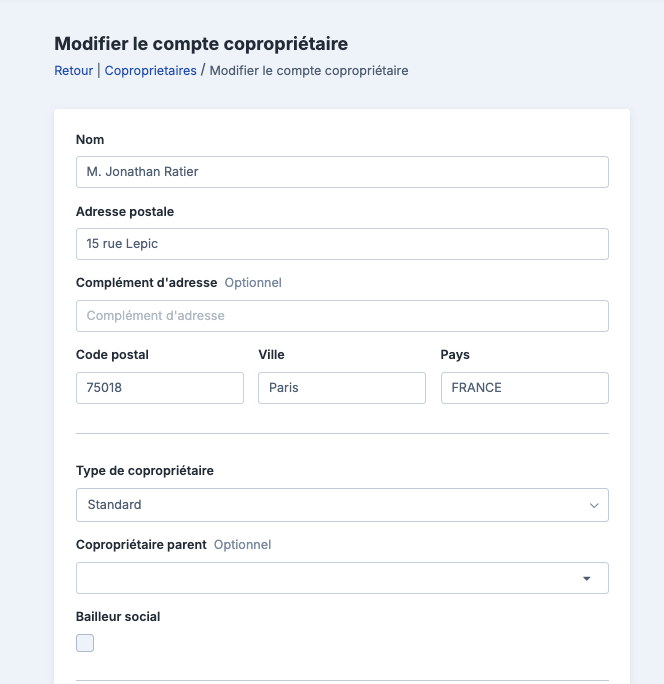
Task: Click the chevron icon in Type de copropriétaire
Action: click(x=593, y=505)
